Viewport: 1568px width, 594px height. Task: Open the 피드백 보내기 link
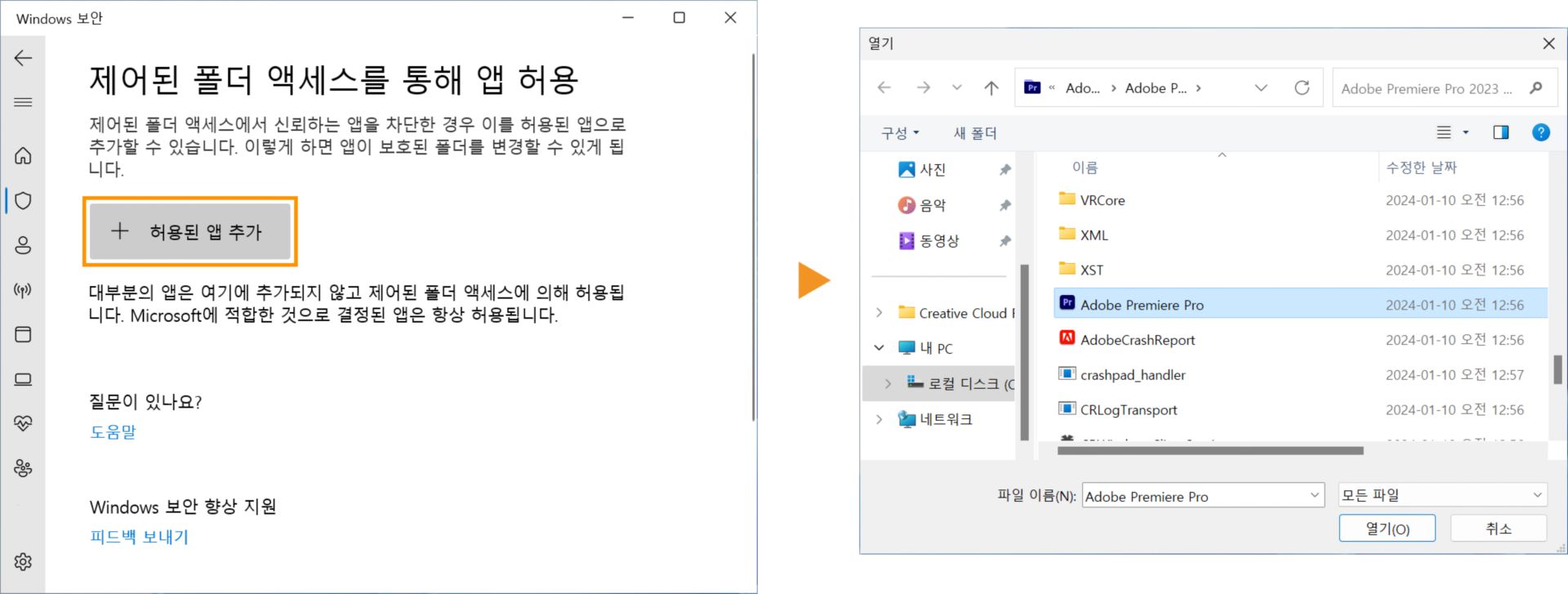139,537
